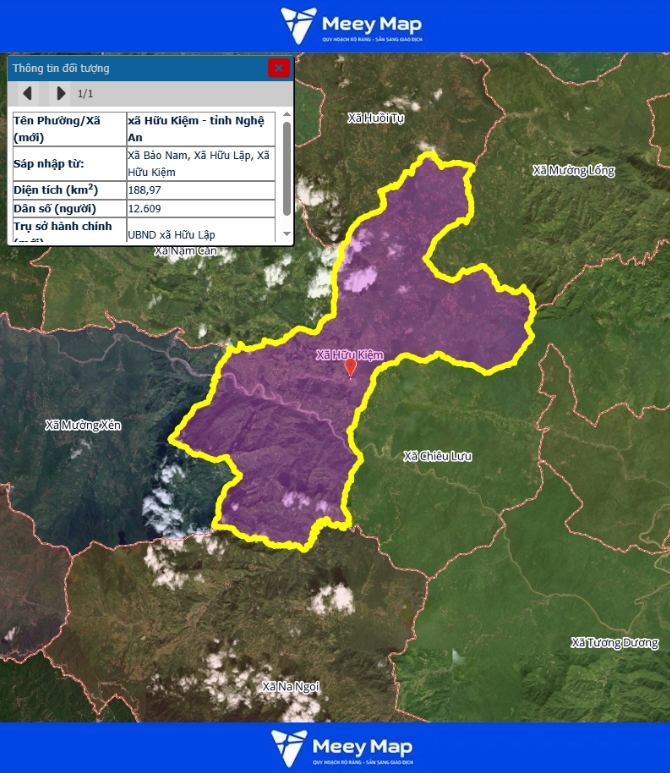Viewport: 670px width, 773px height.
Task: Click the Diện tích value 188,97 cell
Action: (x=200, y=189)
